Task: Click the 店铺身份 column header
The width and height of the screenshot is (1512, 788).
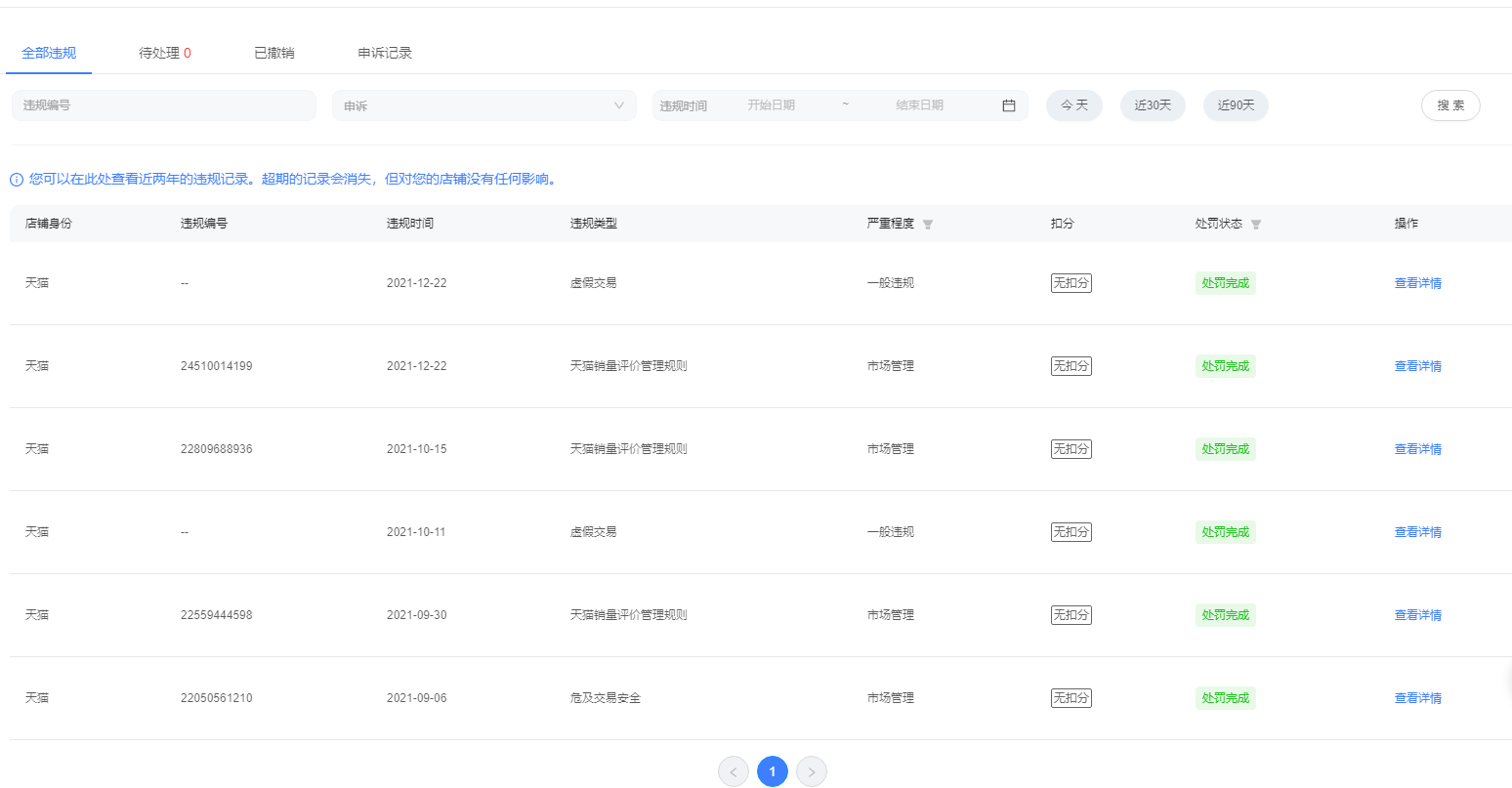Action: point(49,224)
